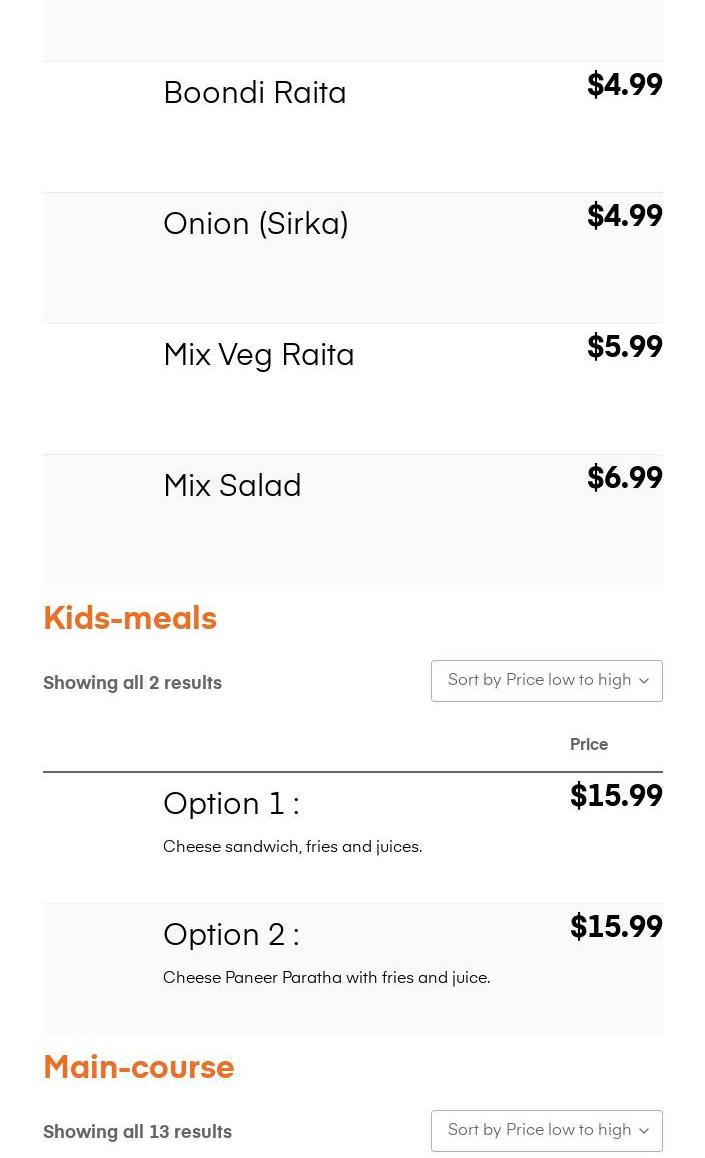
Task: Expand the Main-course sort dropdown chevron
Action: click(643, 1131)
